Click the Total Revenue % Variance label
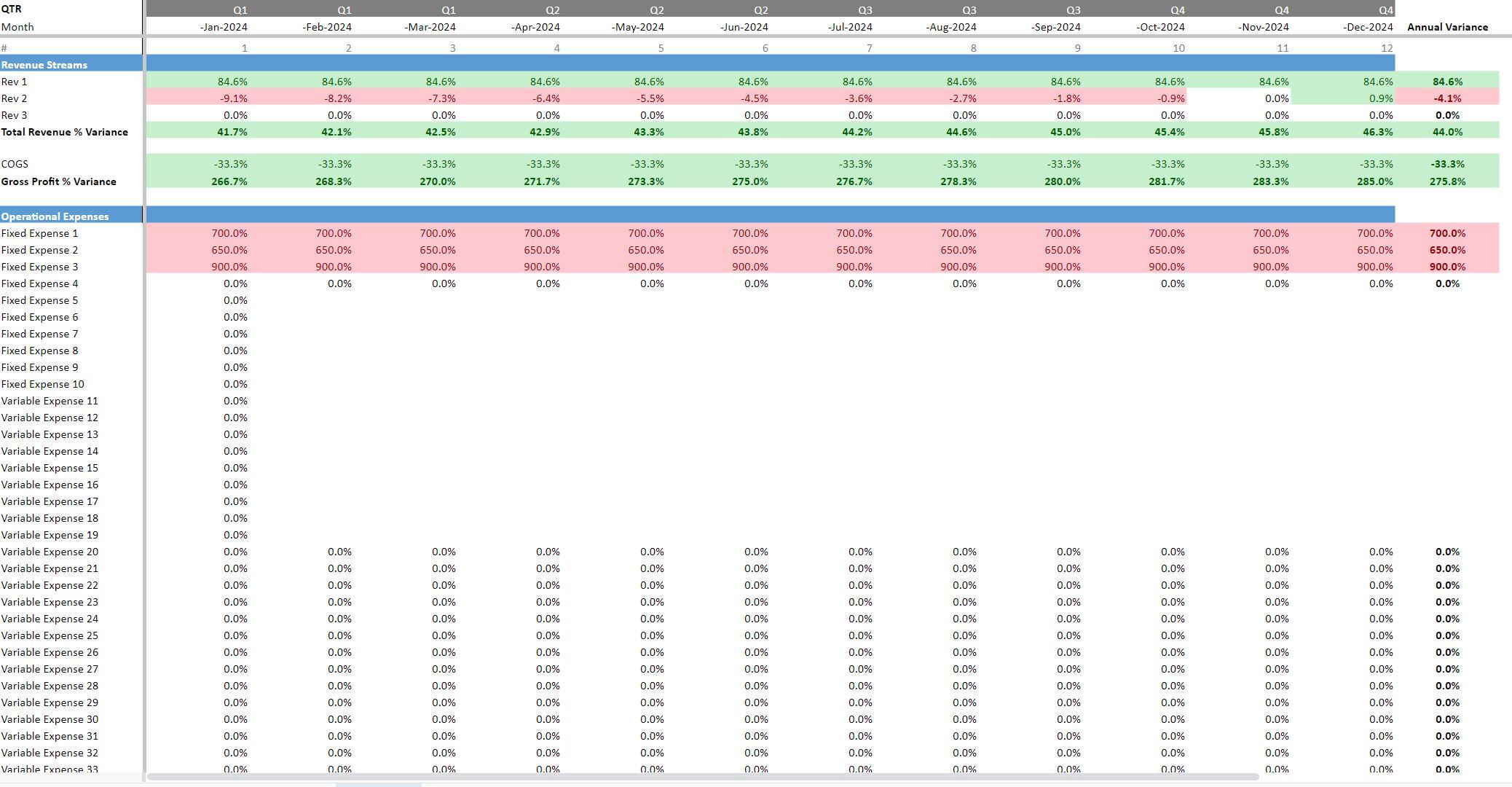Image resolution: width=1512 pixels, height=787 pixels. click(x=65, y=132)
